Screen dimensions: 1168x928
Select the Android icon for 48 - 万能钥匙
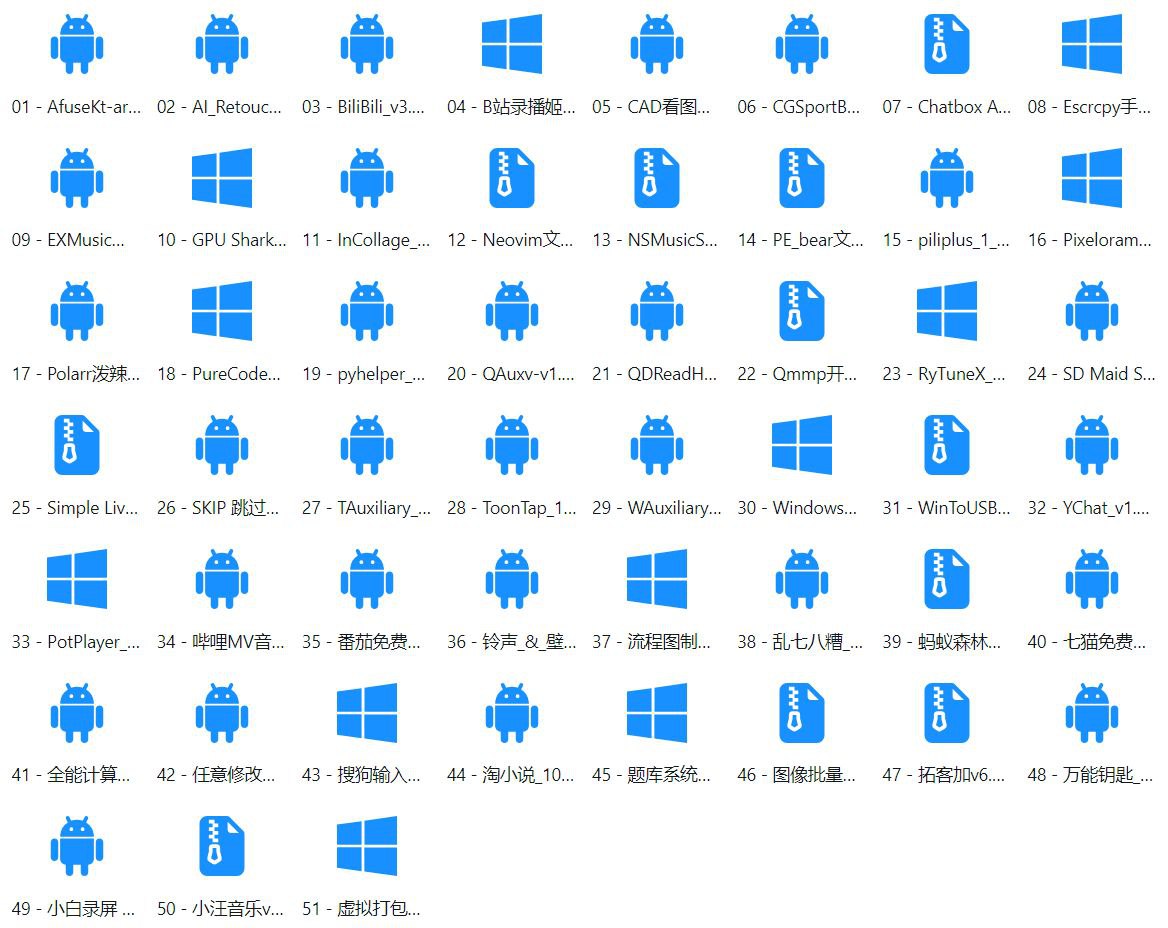[x=1092, y=713]
